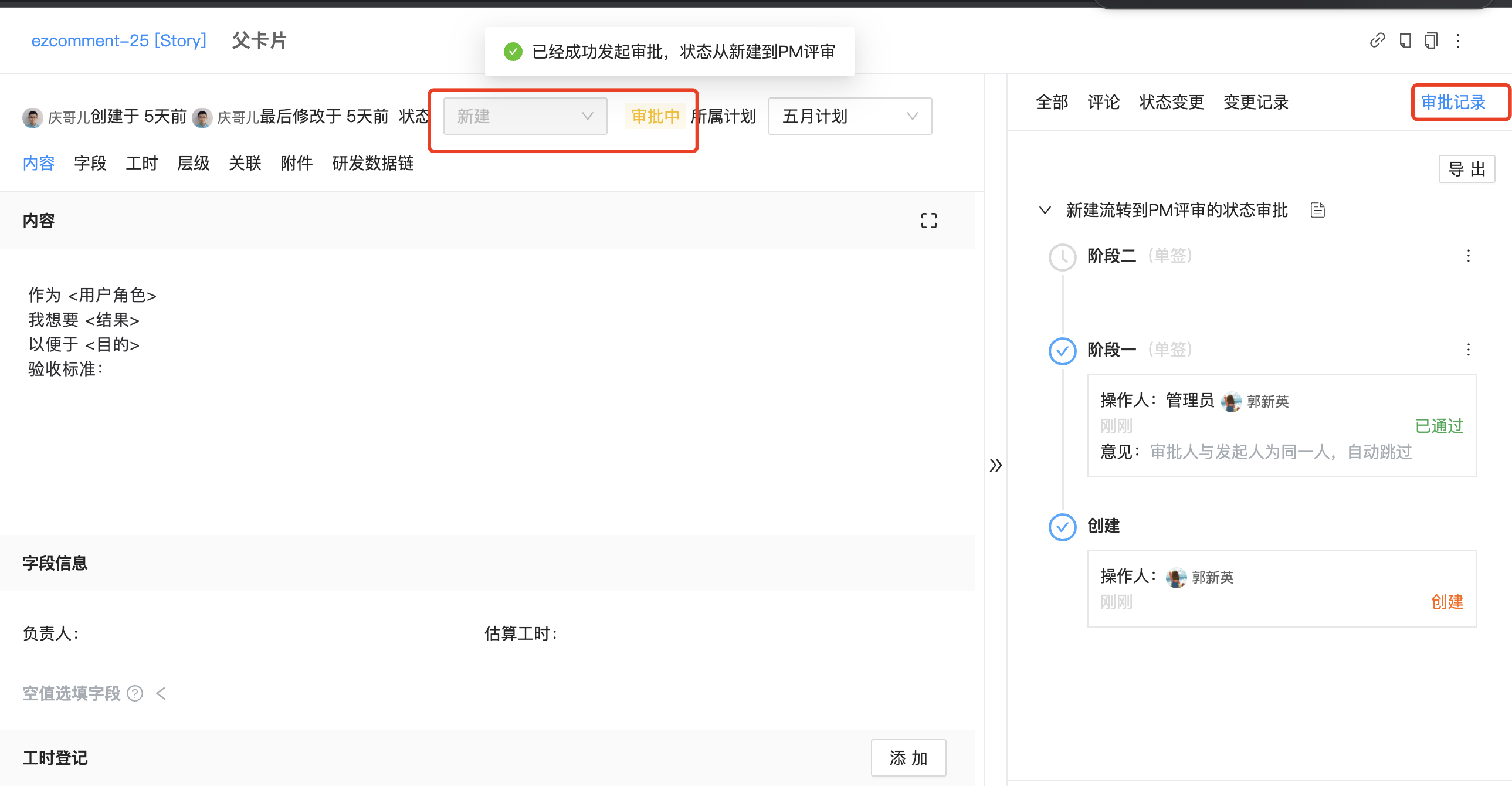Open the 五月计划 plan dropdown
1512x786 pixels.
(849, 116)
